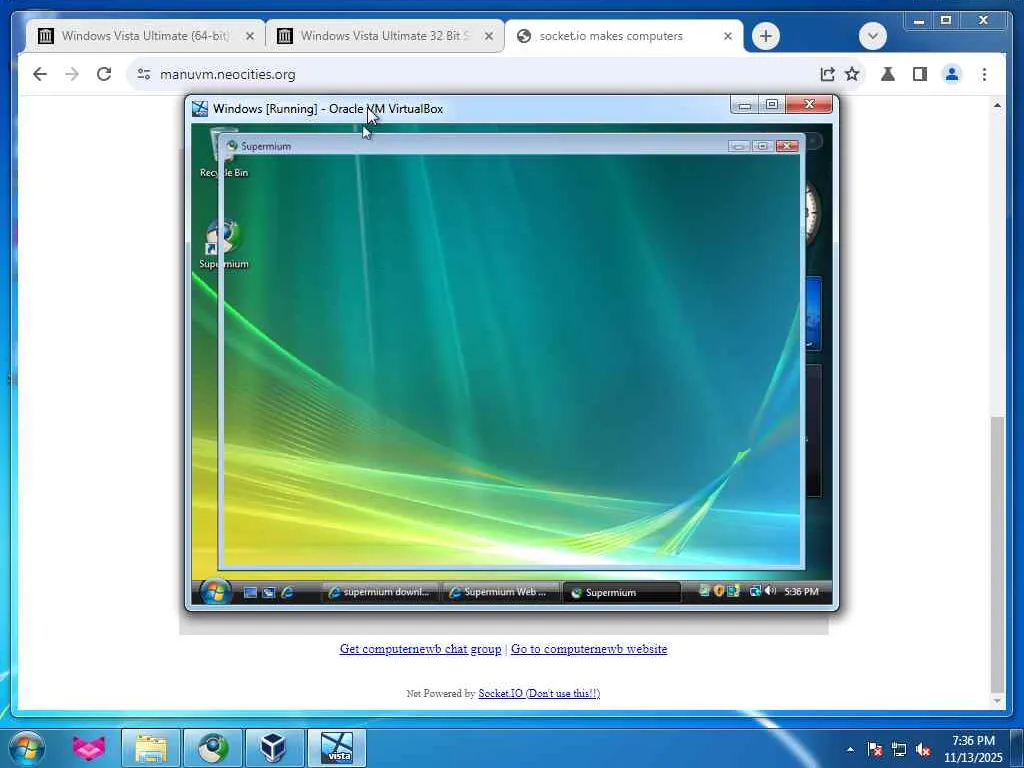The width and height of the screenshot is (1024, 768).
Task: Click the Action Center flag tray icon
Action: pyautogui.click(x=874, y=750)
